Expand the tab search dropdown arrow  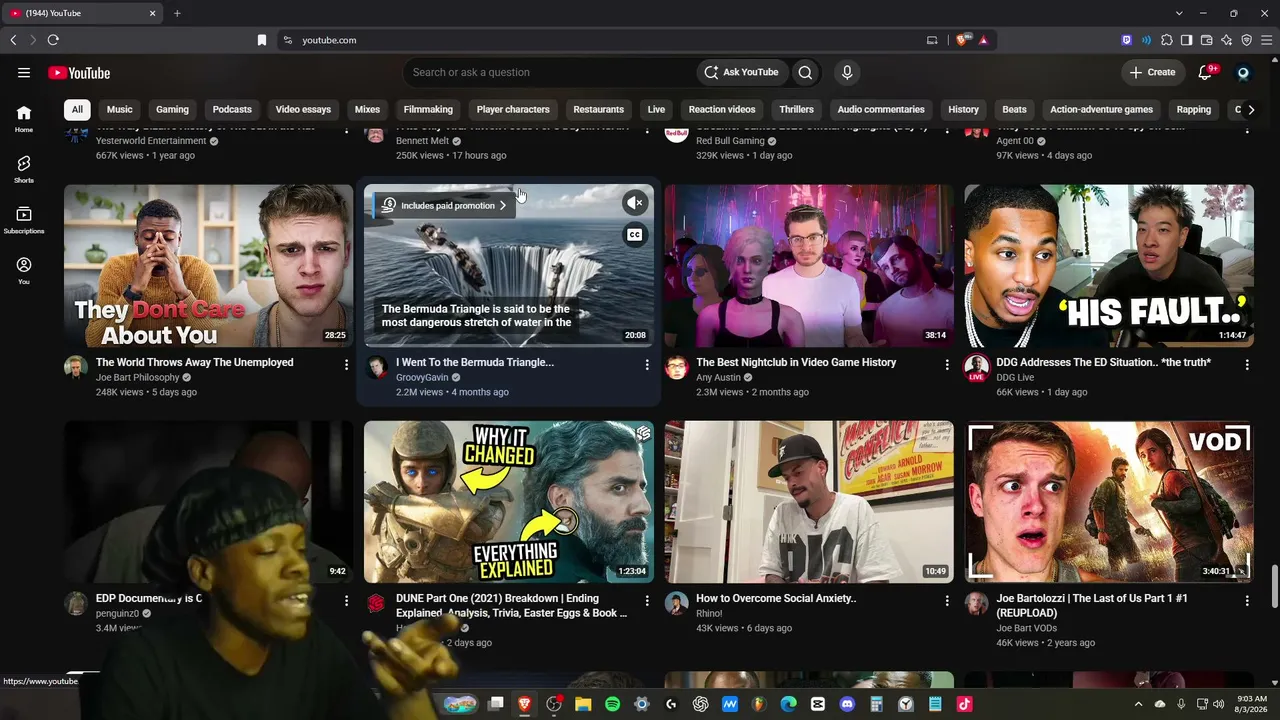(x=1179, y=13)
